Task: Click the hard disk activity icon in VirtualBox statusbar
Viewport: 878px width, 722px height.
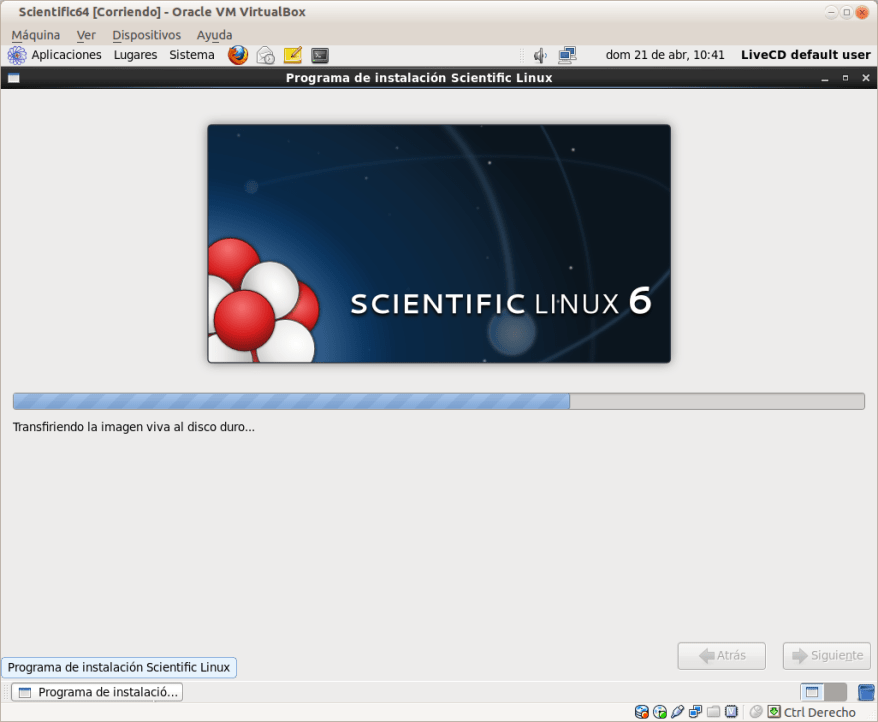Action: pos(640,711)
